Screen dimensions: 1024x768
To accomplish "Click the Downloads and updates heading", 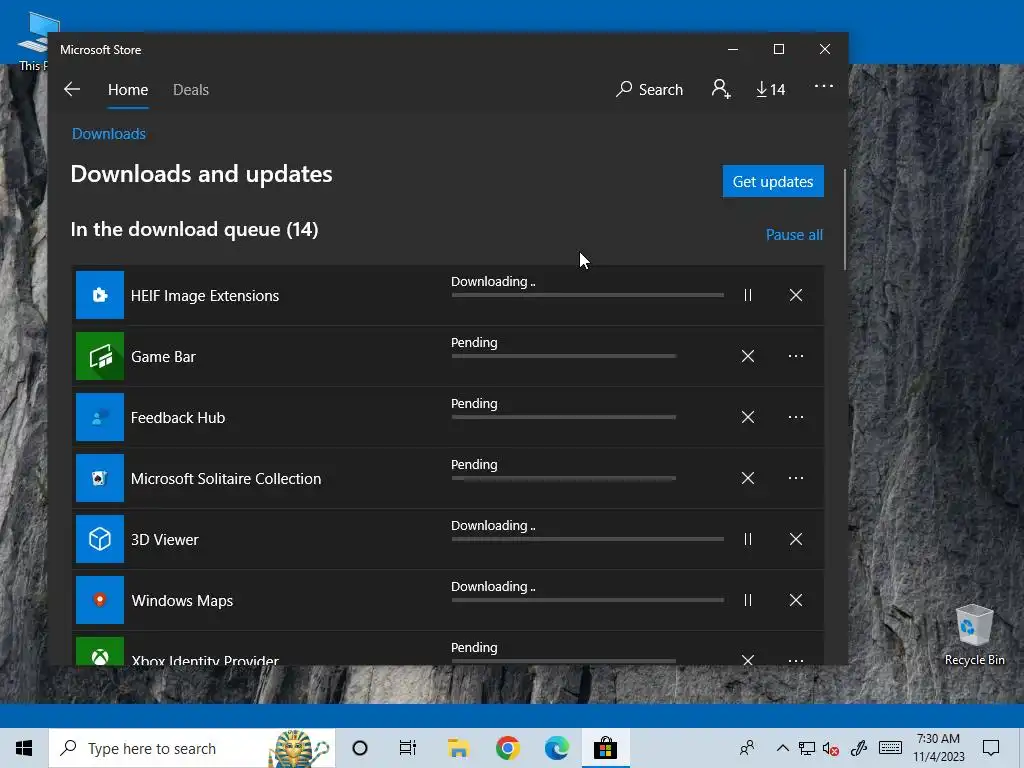I will coord(201,174).
